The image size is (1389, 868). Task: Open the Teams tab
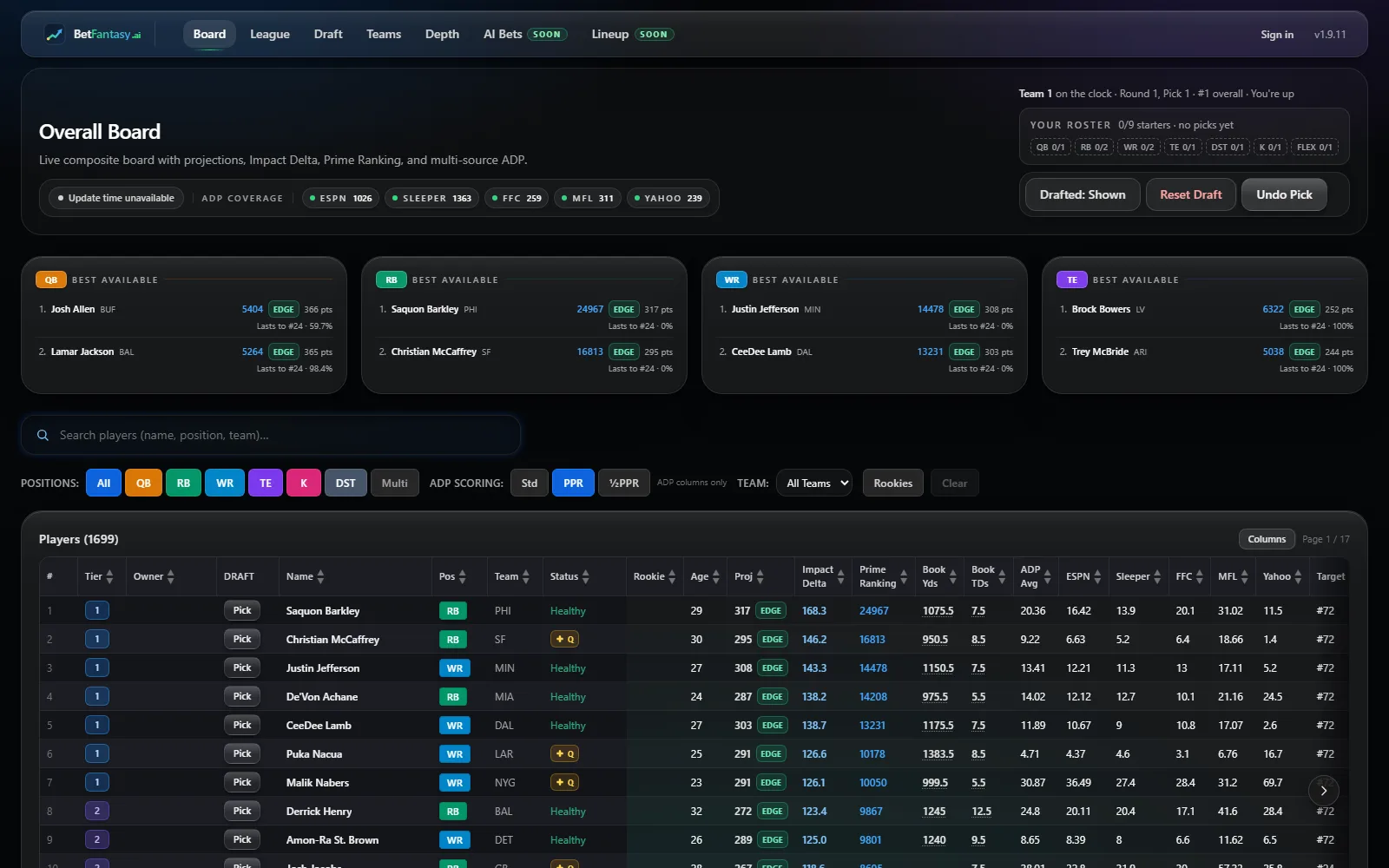(x=384, y=35)
